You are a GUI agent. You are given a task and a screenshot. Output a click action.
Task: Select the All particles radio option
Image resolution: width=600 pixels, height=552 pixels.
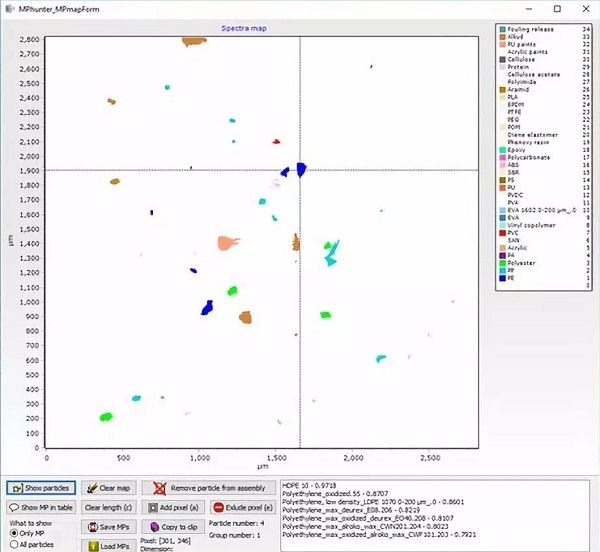pos(14,545)
